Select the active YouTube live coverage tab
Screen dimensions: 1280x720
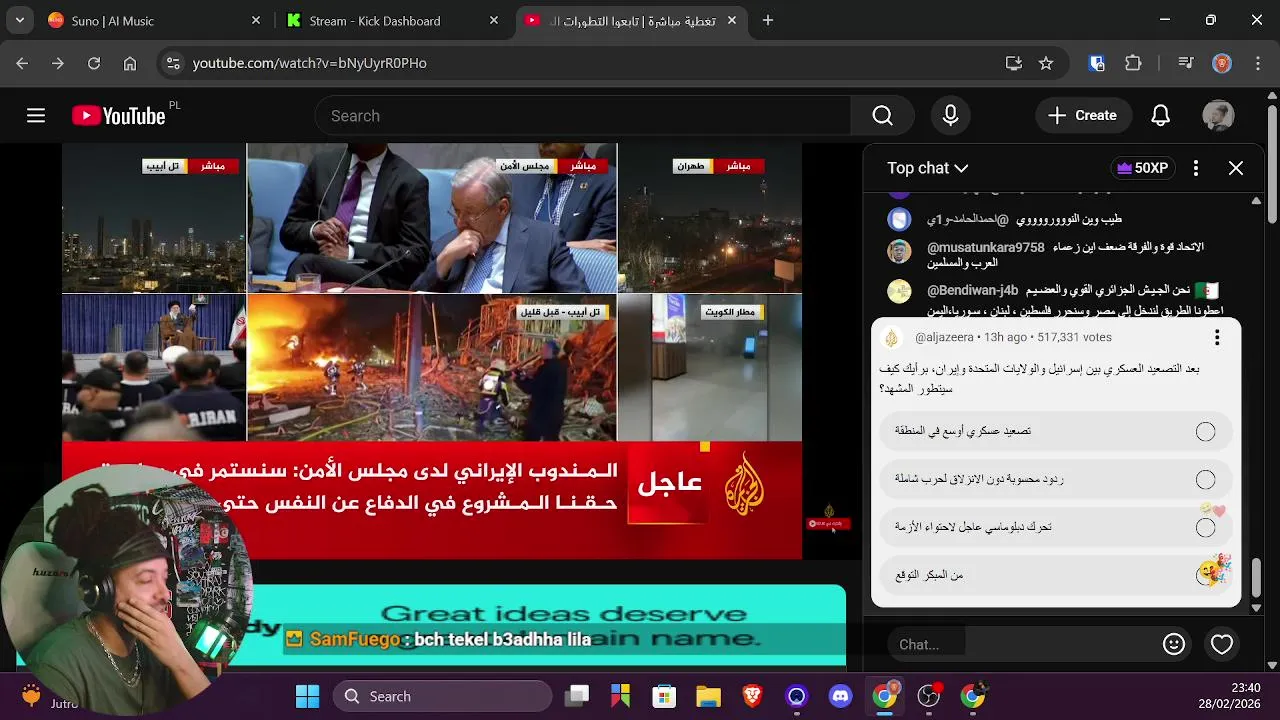click(631, 20)
